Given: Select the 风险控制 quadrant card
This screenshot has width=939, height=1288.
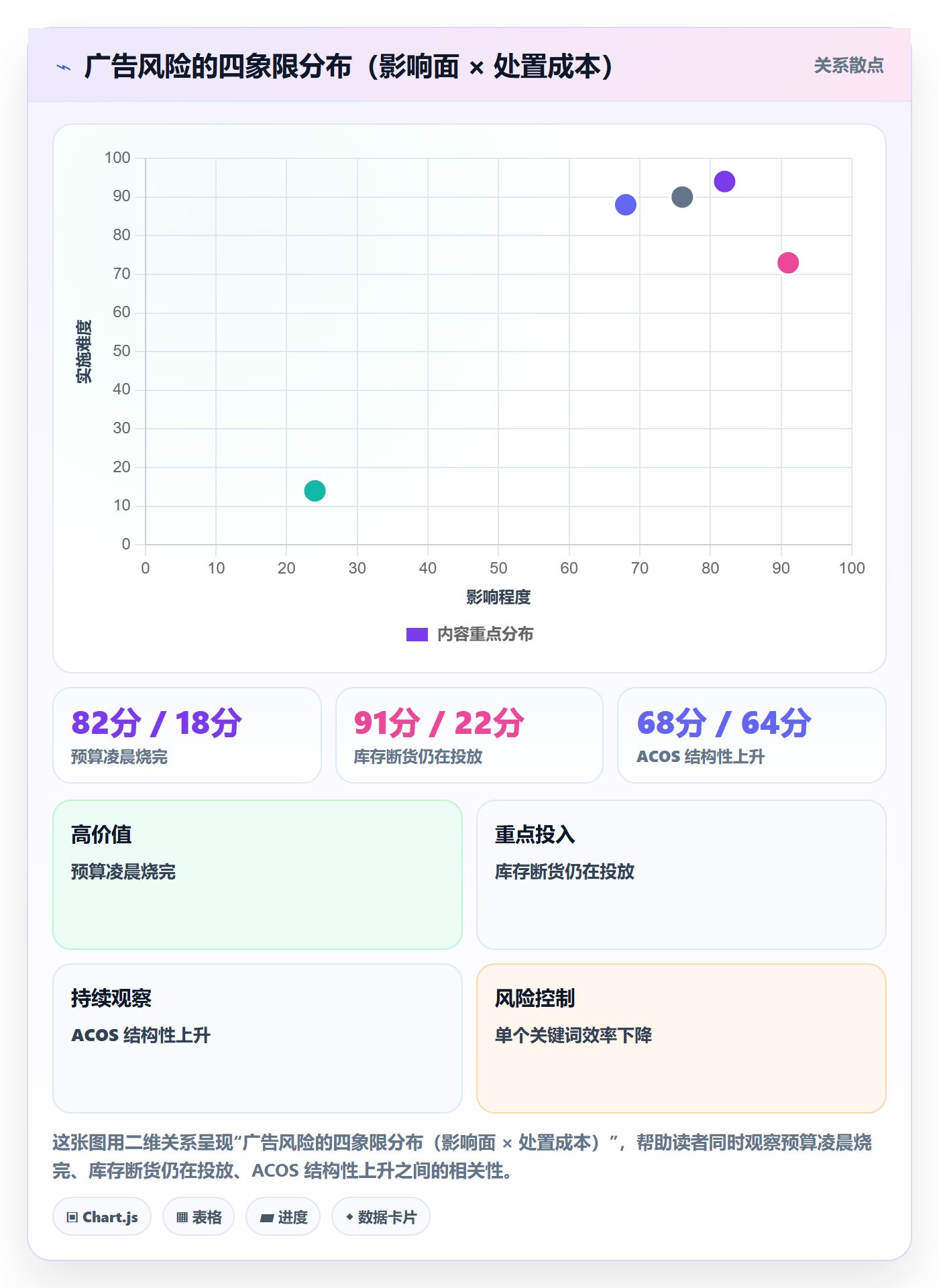Looking at the screenshot, I should [681, 1038].
